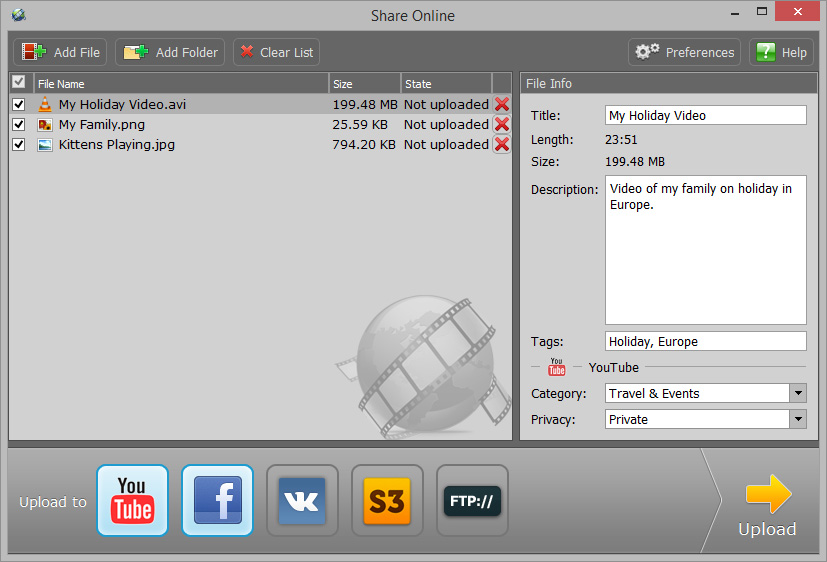Start upload with the Upload arrow
The width and height of the screenshot is (827, 562).
(767, 507)
